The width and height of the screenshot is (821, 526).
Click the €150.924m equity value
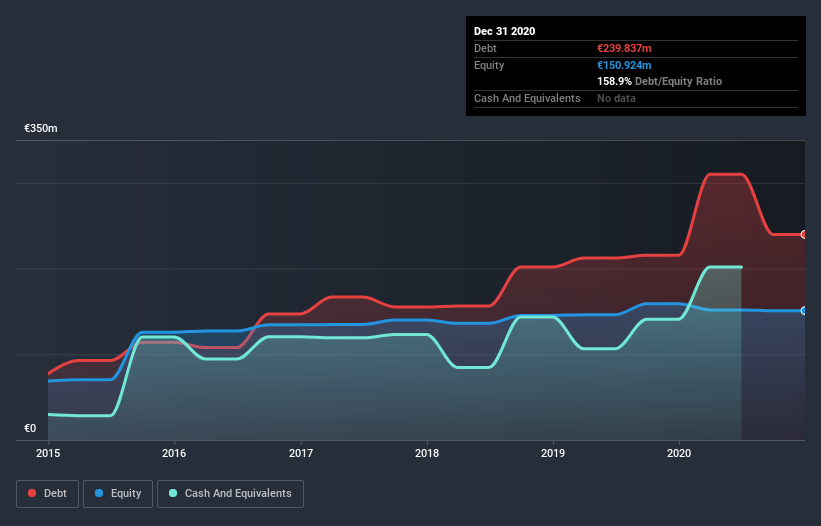pos(624,65)
